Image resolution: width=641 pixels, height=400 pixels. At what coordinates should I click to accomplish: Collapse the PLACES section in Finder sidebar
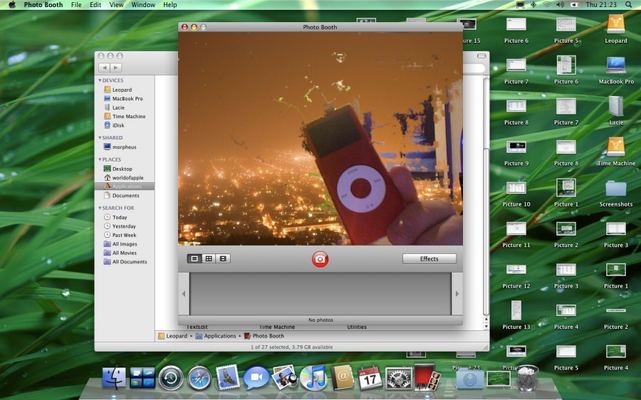click(x=100, y=160)
